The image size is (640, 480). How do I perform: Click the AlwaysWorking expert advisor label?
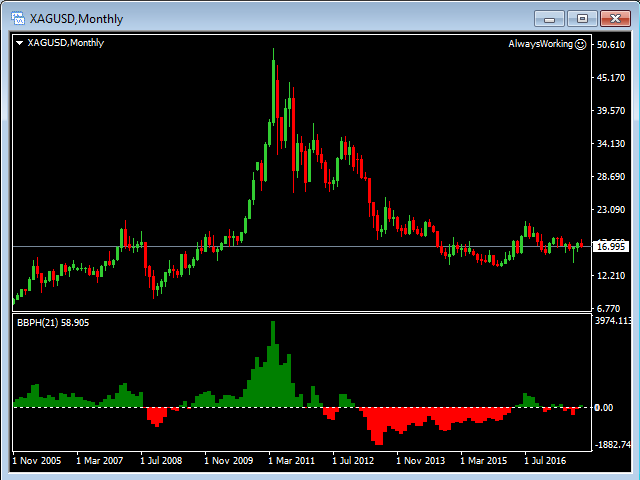pos(540,44)
